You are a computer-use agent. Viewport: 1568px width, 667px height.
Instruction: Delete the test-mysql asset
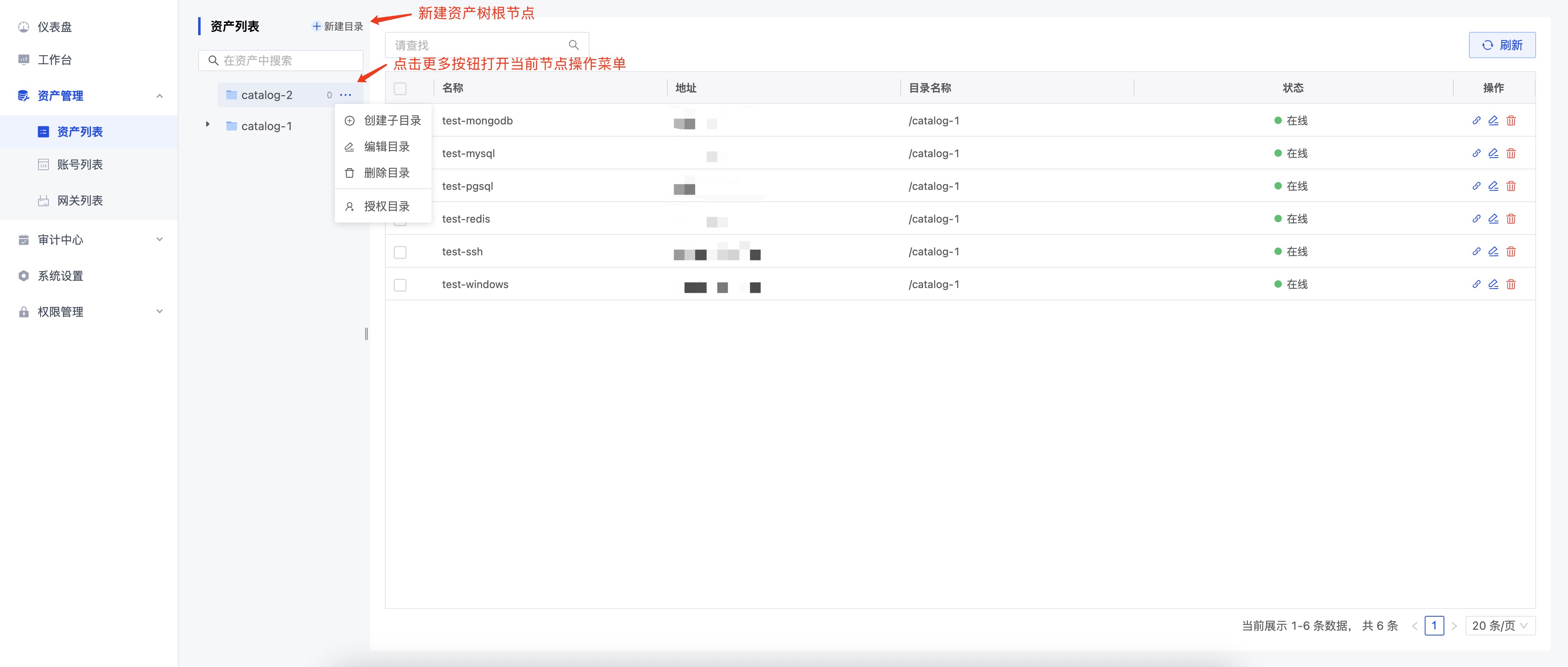pos(1511,153)
